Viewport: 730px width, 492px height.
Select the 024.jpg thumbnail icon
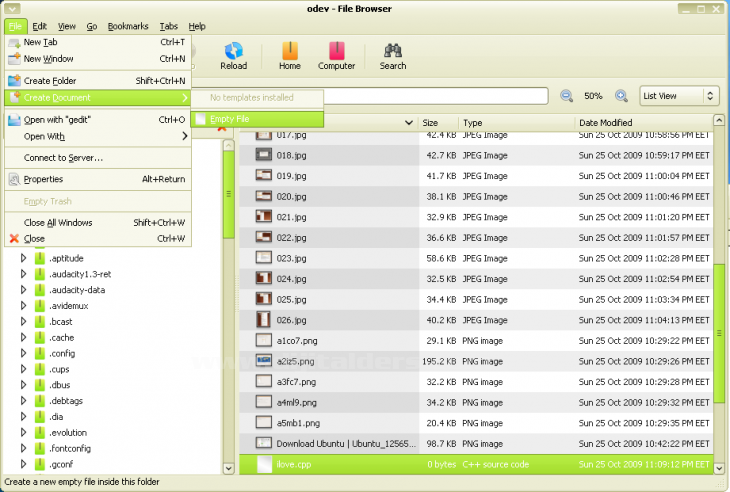[x=264, y=278]
